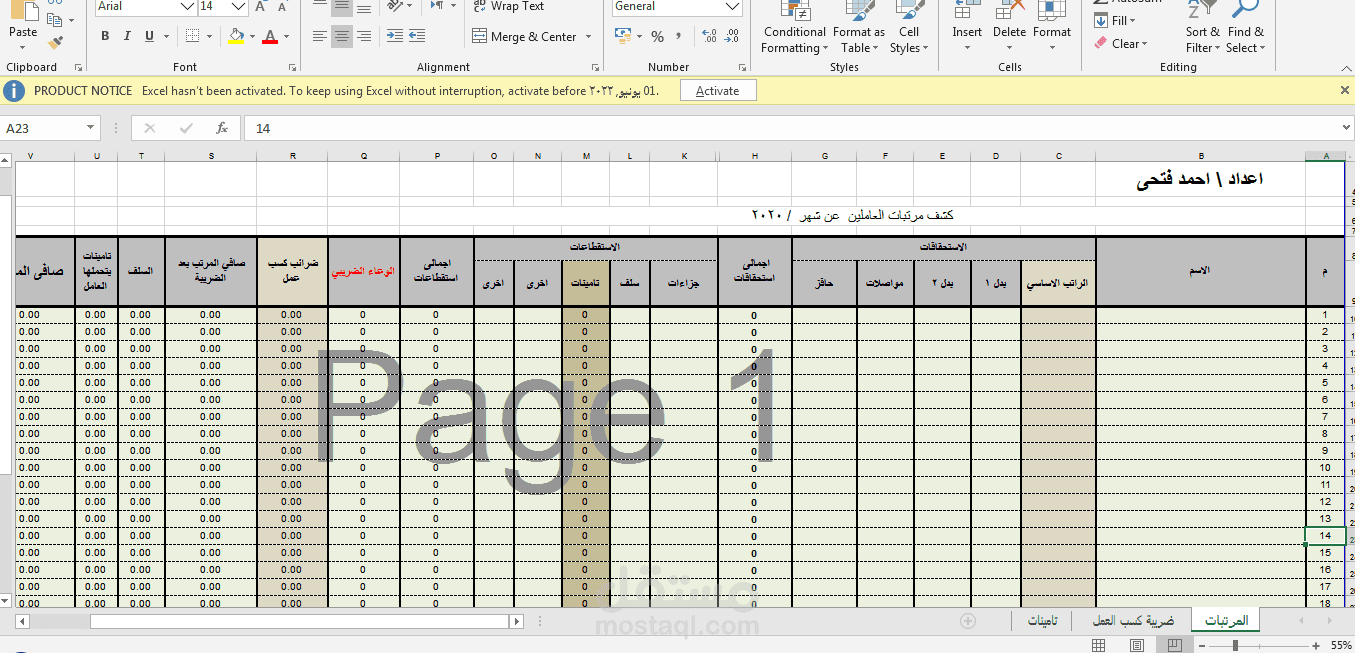Open the font size 14 dropdown
This screenshot has height=653, width=1355.
(238, 6)
